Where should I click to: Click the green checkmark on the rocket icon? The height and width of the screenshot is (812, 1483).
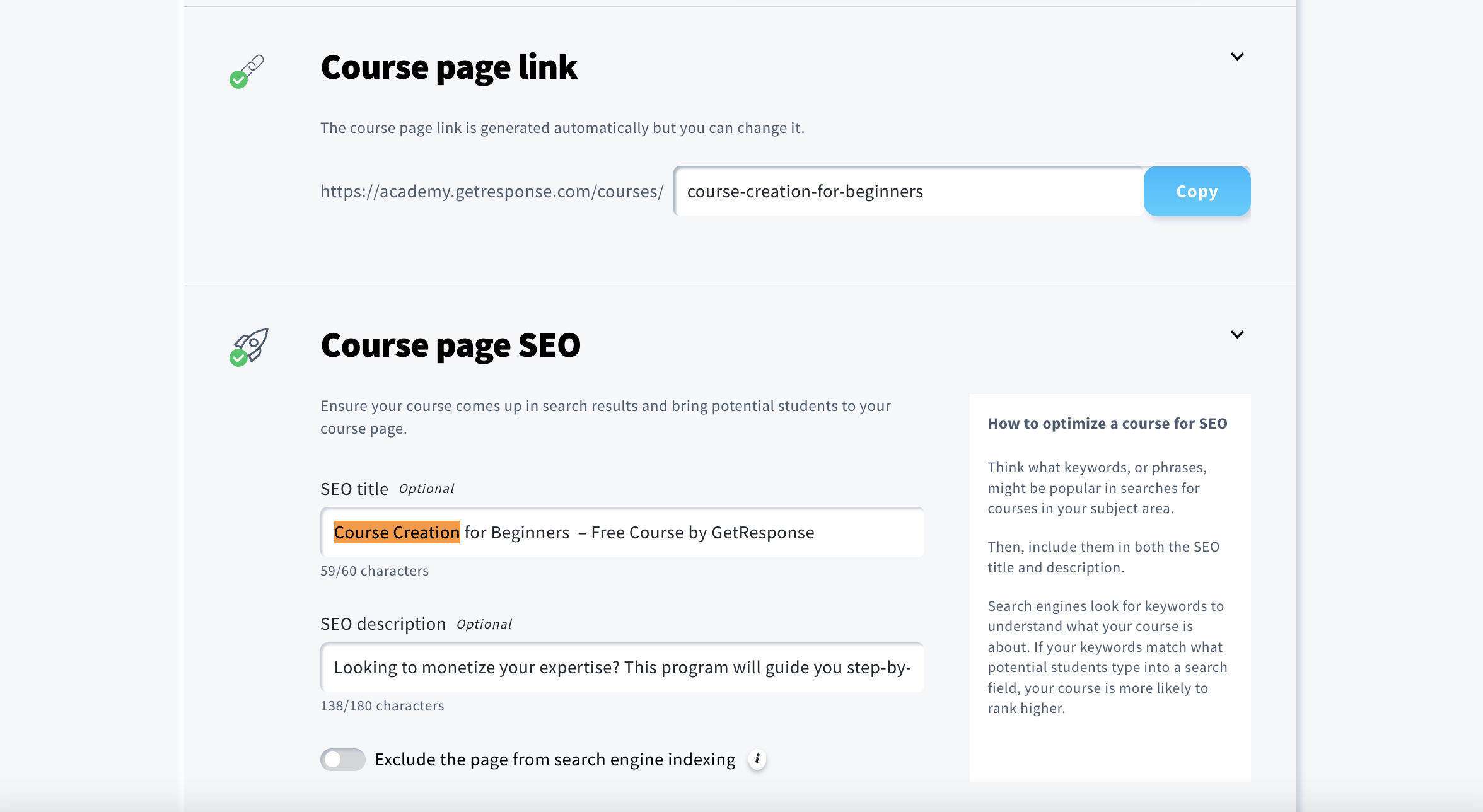[x=240, y=358]
